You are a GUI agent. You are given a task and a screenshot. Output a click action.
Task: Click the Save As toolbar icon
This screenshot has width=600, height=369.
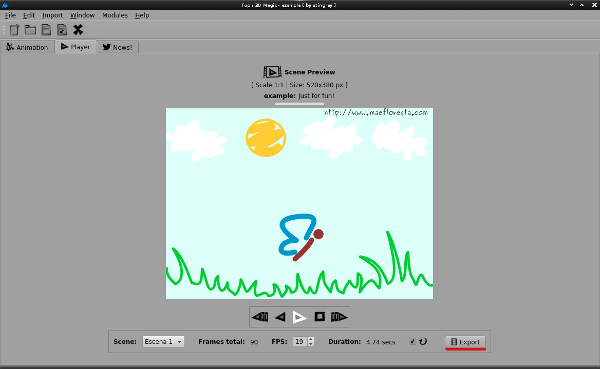(62, 30)
